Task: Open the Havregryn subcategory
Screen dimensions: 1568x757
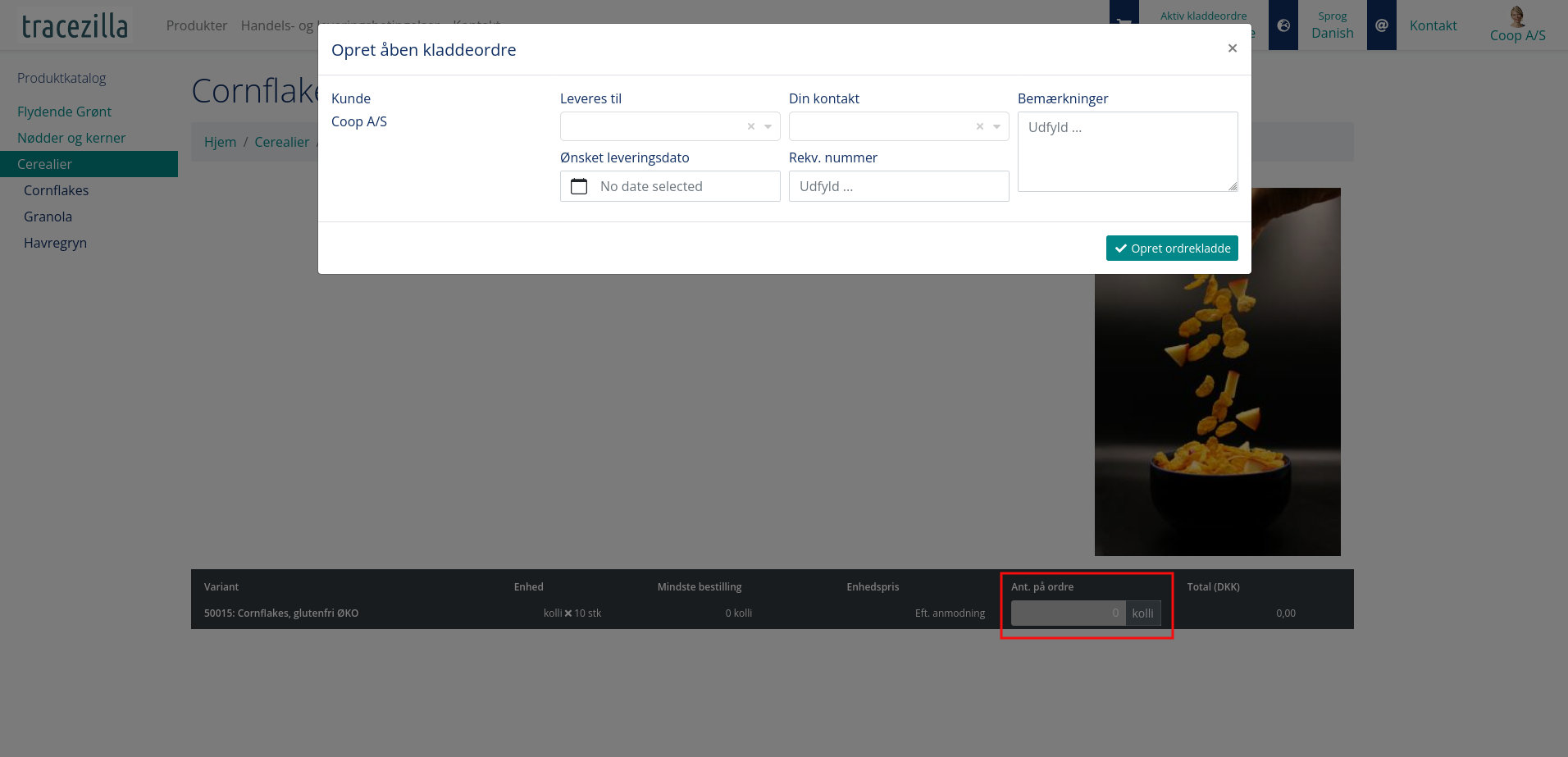Action: point(56,243)
